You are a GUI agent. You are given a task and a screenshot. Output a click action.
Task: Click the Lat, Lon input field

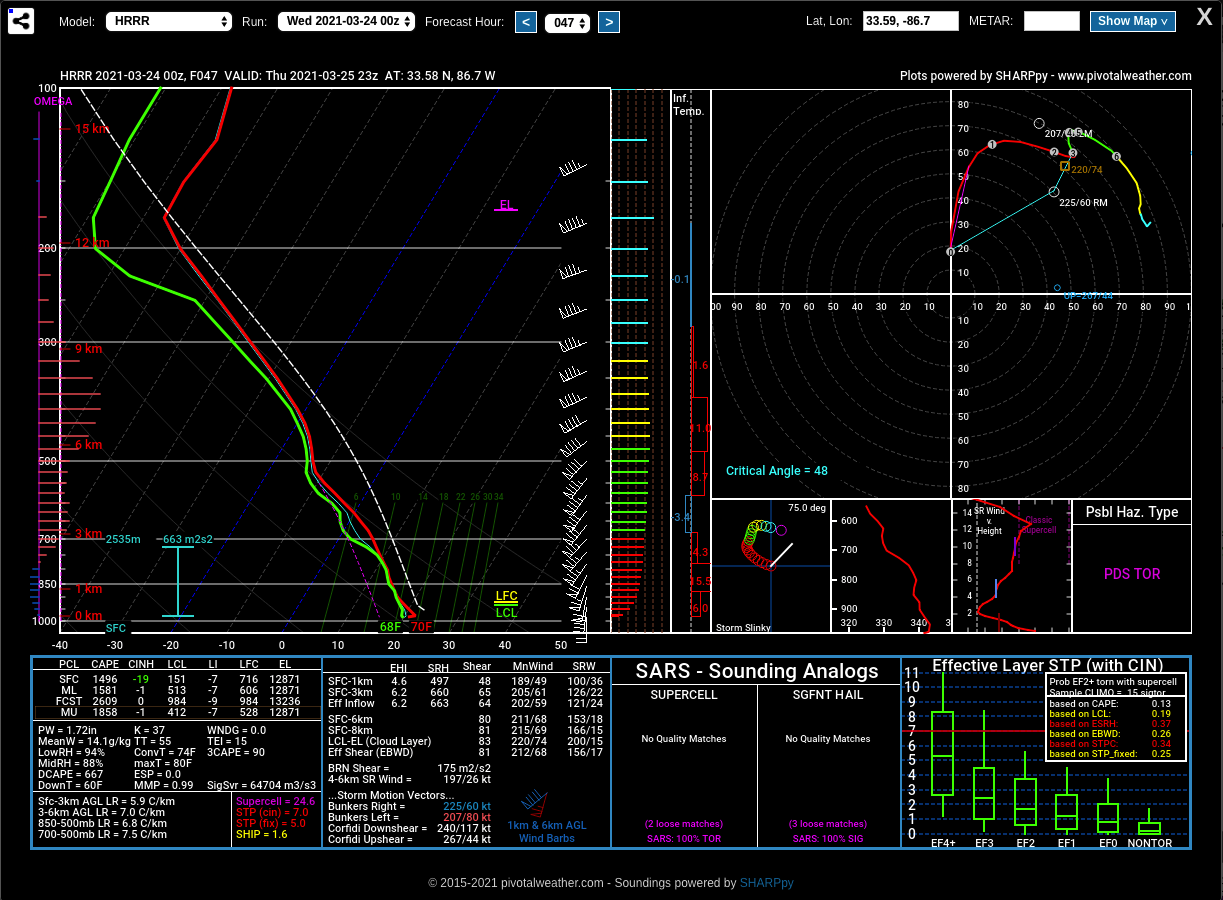910,21
